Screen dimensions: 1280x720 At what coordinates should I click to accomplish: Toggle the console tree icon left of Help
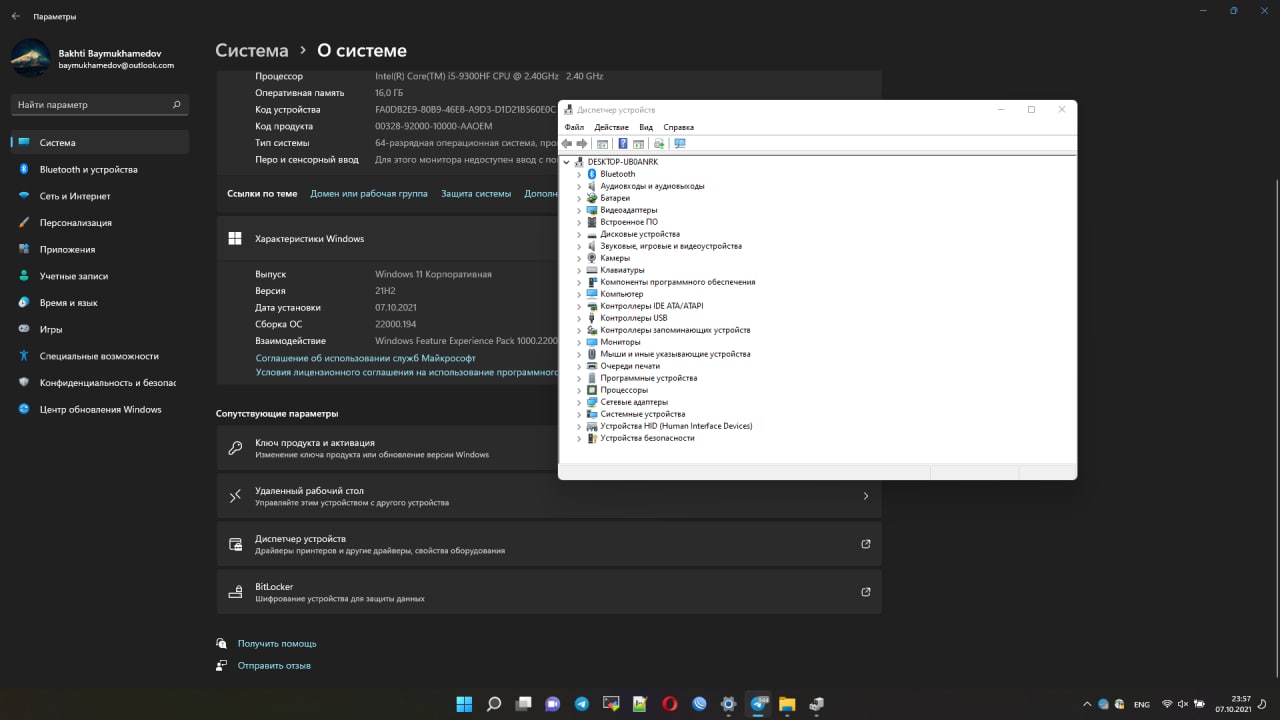pyautogui.click(x=602, y=144)
